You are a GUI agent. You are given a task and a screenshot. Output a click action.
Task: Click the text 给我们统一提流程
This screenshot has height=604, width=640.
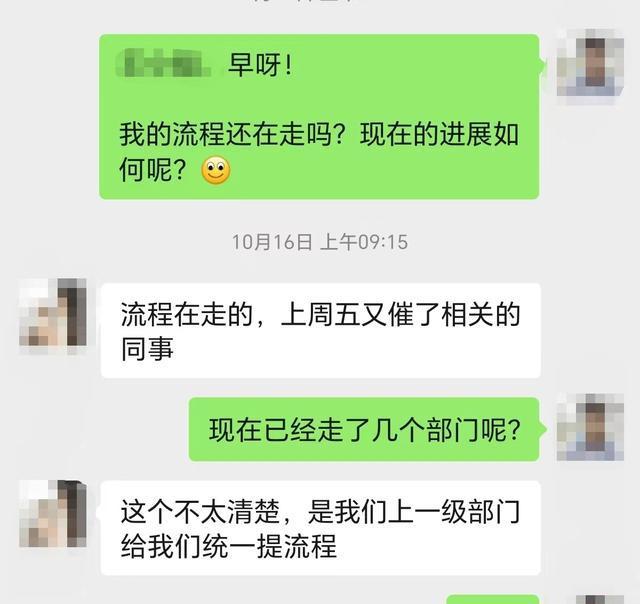point(229,546)
